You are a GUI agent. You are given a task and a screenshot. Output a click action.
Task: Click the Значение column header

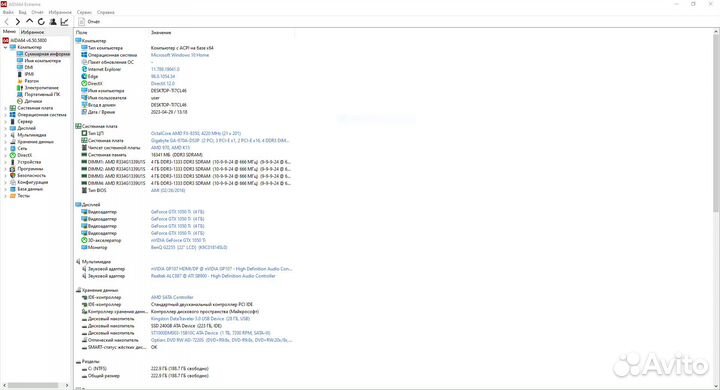tap(161, 33)
